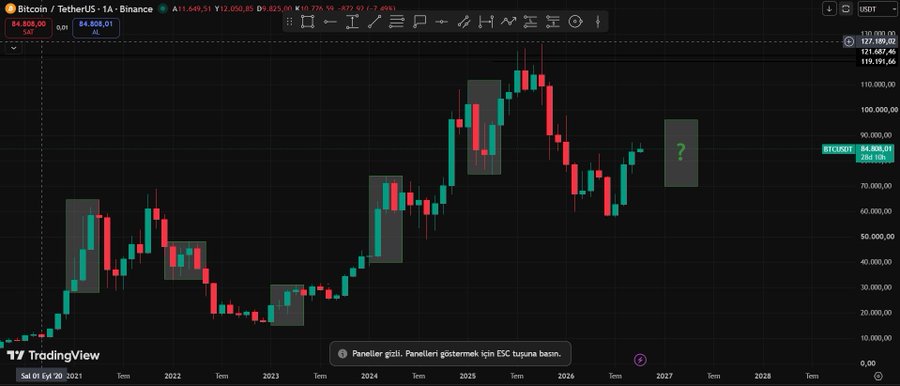Image resolution: width=900 pixels, height=386 pixels.
Task: Click the 100.000,00 price axis label
Action: click(x=878, y=110)
